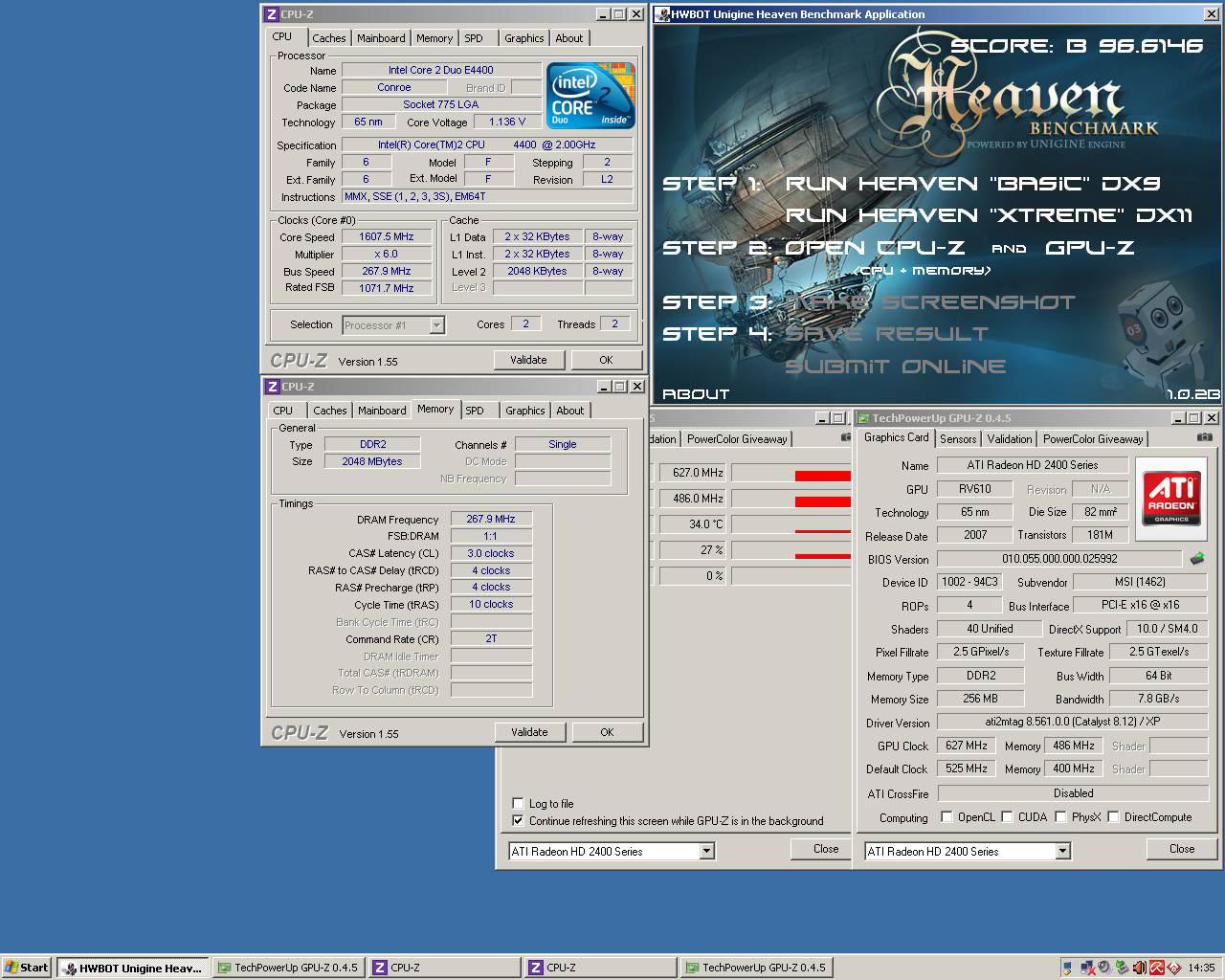
Task: Open the SPD tab in top CPU-Z window
Action: point(474,38)
